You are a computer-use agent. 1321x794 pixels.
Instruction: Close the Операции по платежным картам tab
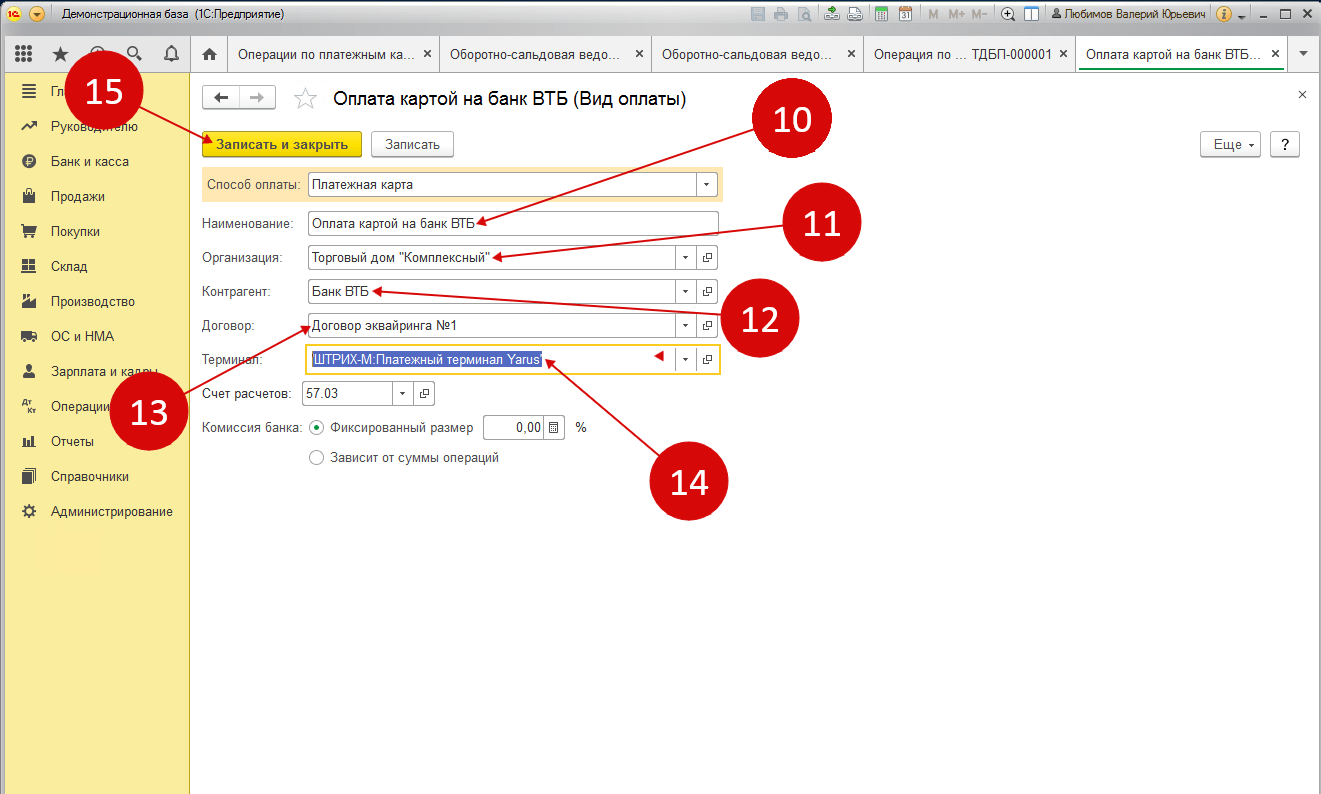427,54
